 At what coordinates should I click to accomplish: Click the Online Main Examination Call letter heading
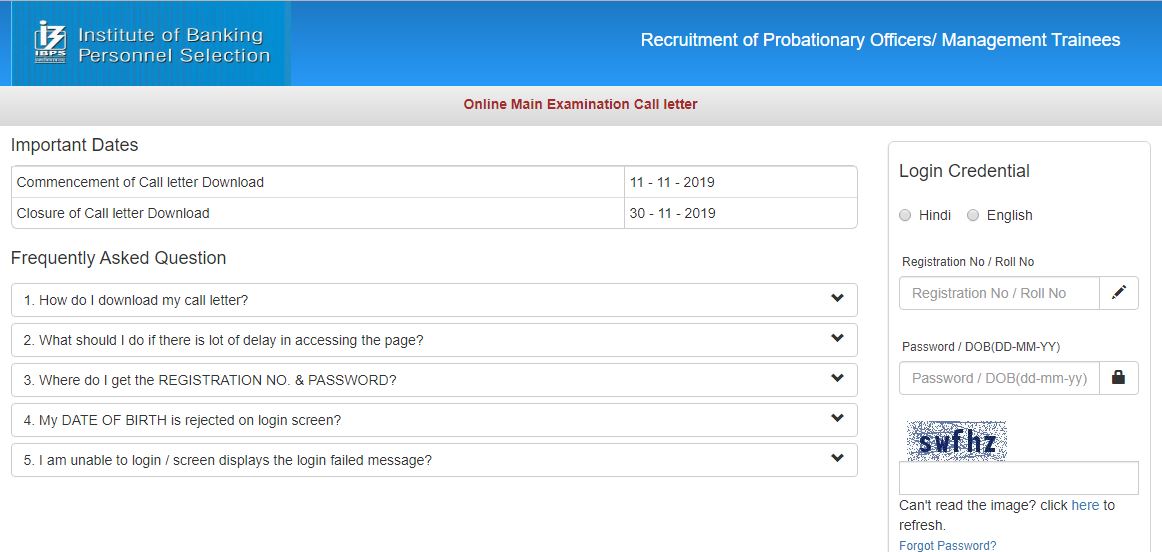(x=580, y=104)
